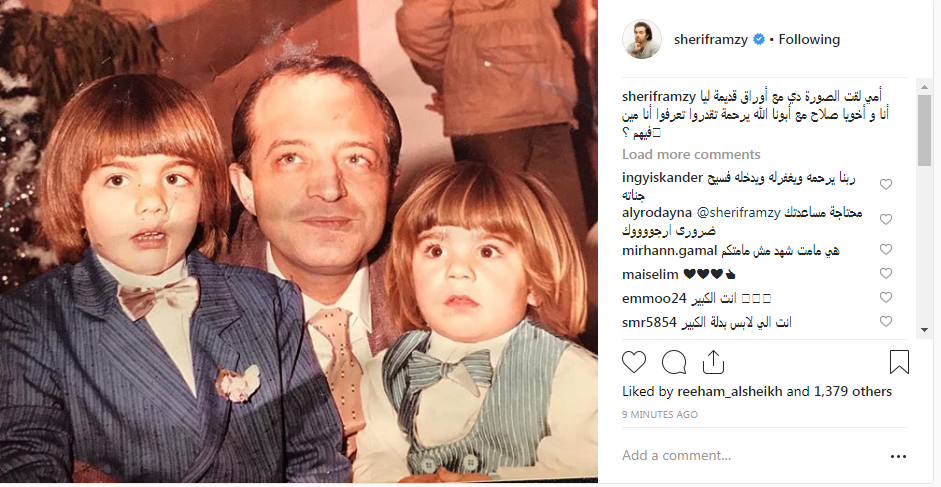Open the three dots more options menu
941x487 pixels.
[898, 456]
